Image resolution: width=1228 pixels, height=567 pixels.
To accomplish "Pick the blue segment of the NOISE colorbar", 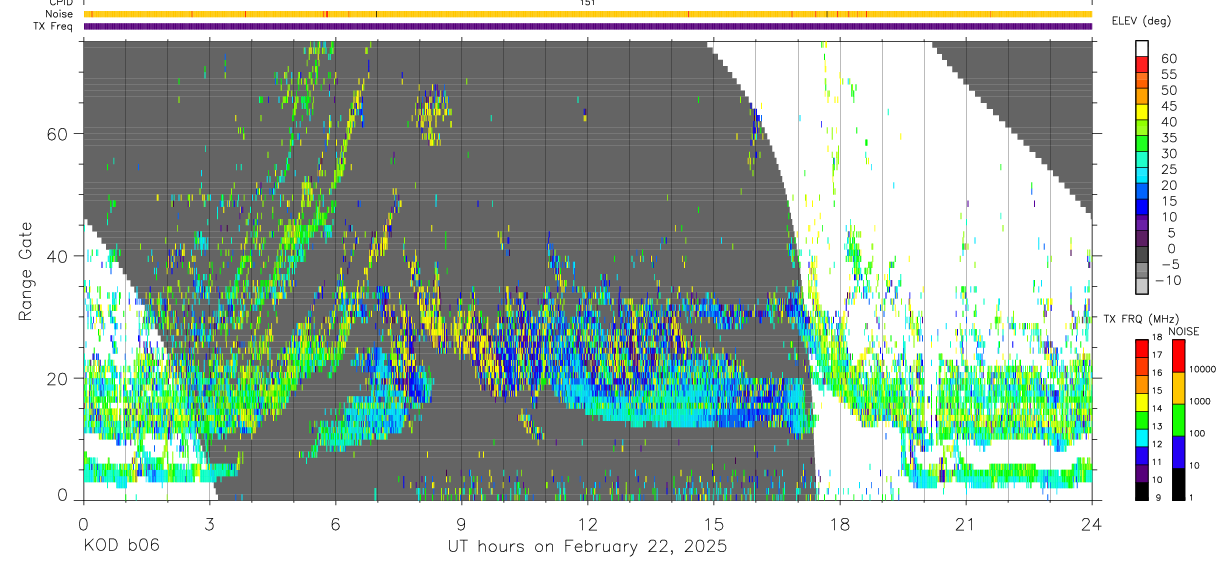I will pyautogui.click(x=1179, y=452).
